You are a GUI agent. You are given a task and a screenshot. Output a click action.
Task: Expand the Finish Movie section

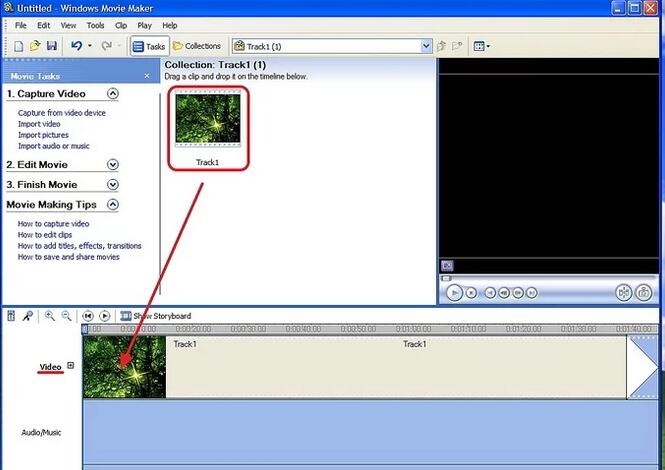tap(113, 184)
